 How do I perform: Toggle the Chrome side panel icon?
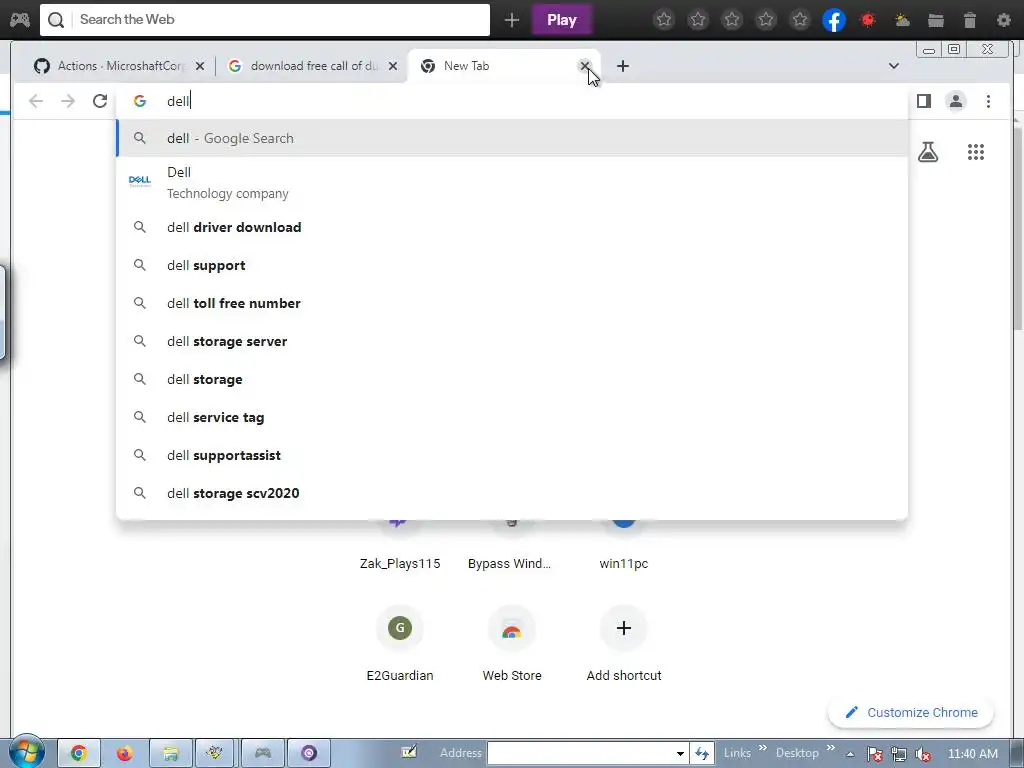tap(923, 101)
